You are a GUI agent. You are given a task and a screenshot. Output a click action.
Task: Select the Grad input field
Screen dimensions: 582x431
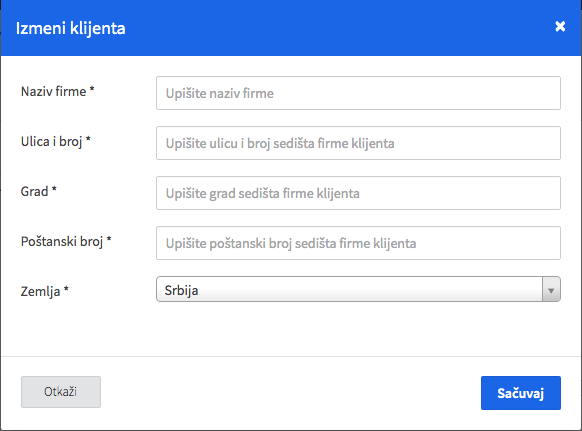[x=358, y=193]
